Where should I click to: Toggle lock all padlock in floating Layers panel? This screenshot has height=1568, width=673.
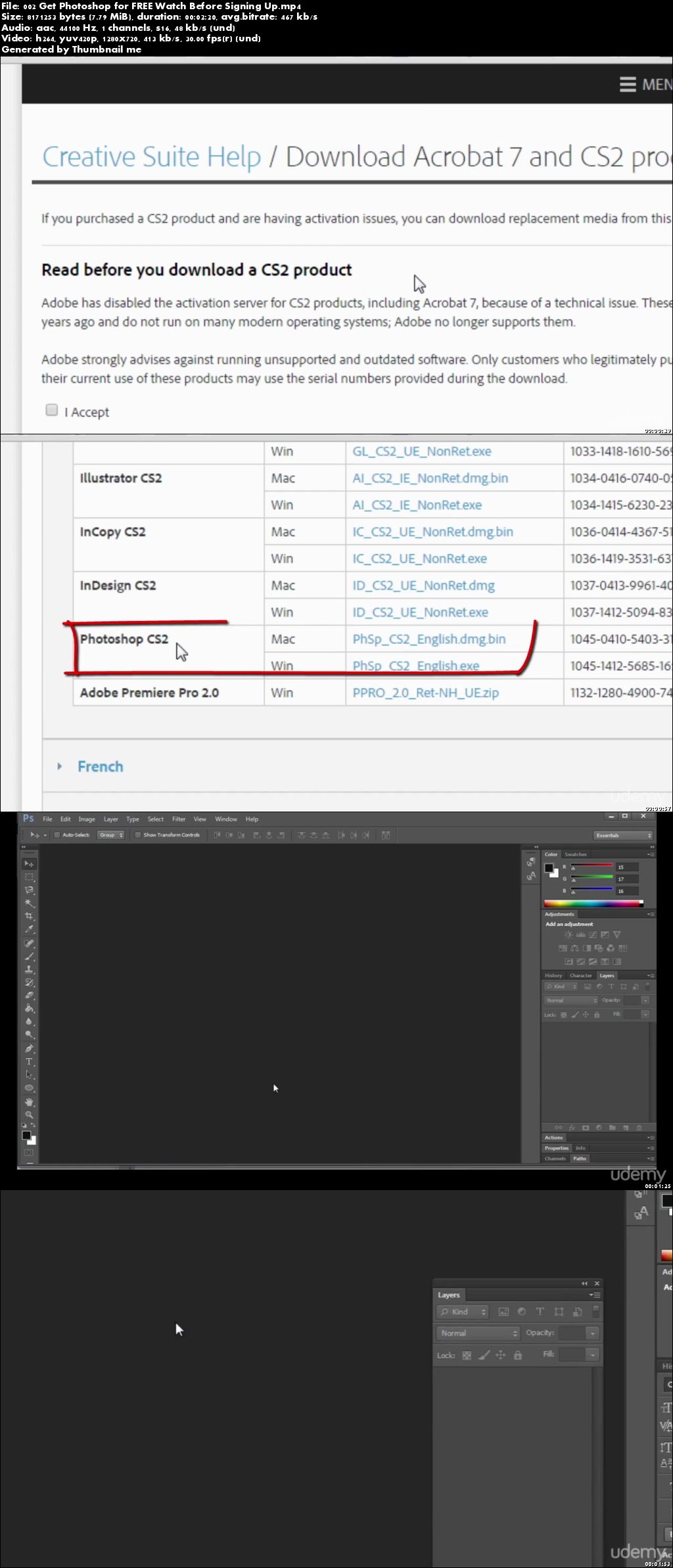click(x=518, y=1355)
